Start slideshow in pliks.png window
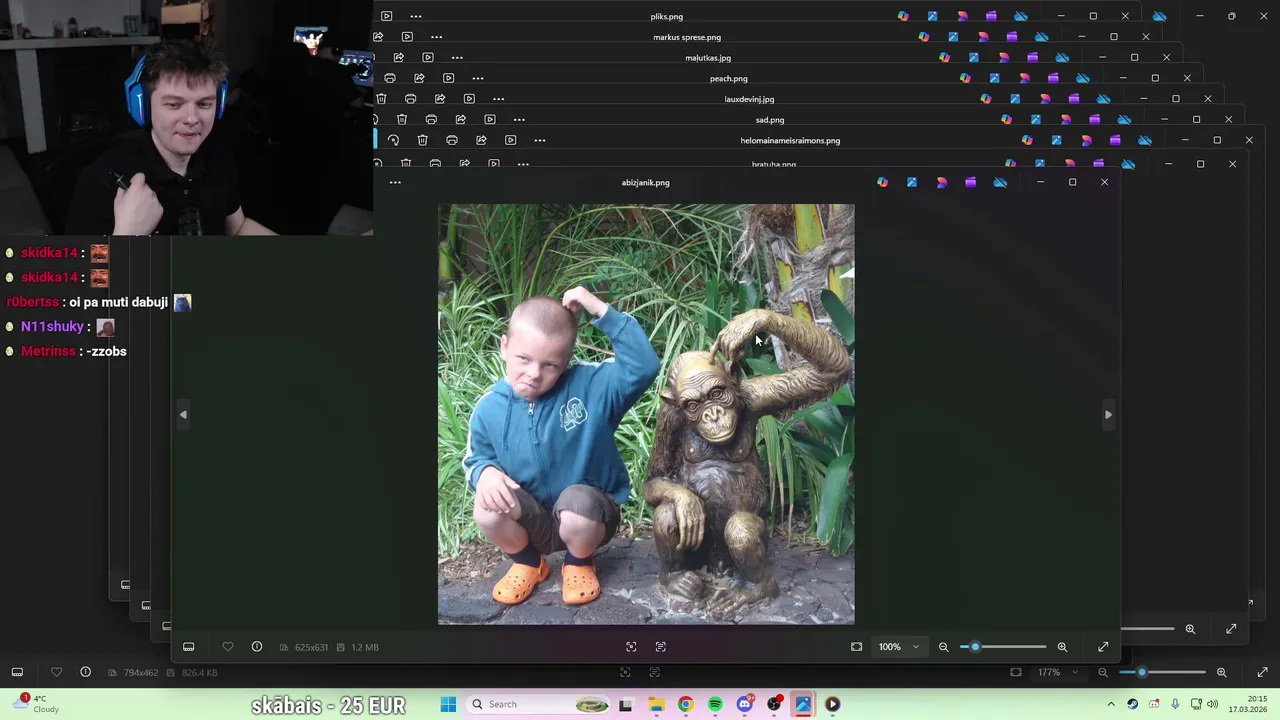 pos(386,16)
